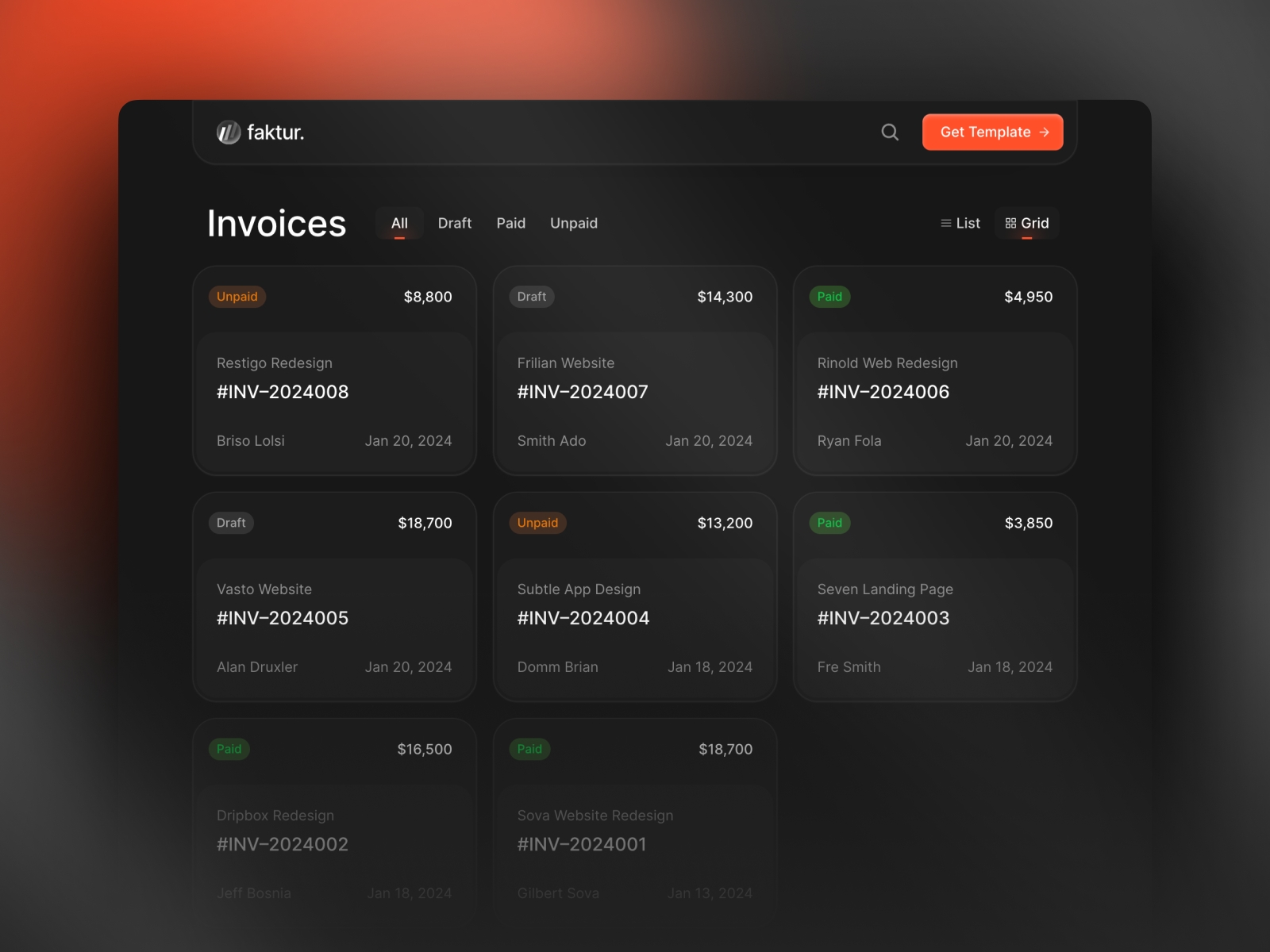
Task: Click the Unpaid badge on Restigo Redesign
Action: coord(237,297)
